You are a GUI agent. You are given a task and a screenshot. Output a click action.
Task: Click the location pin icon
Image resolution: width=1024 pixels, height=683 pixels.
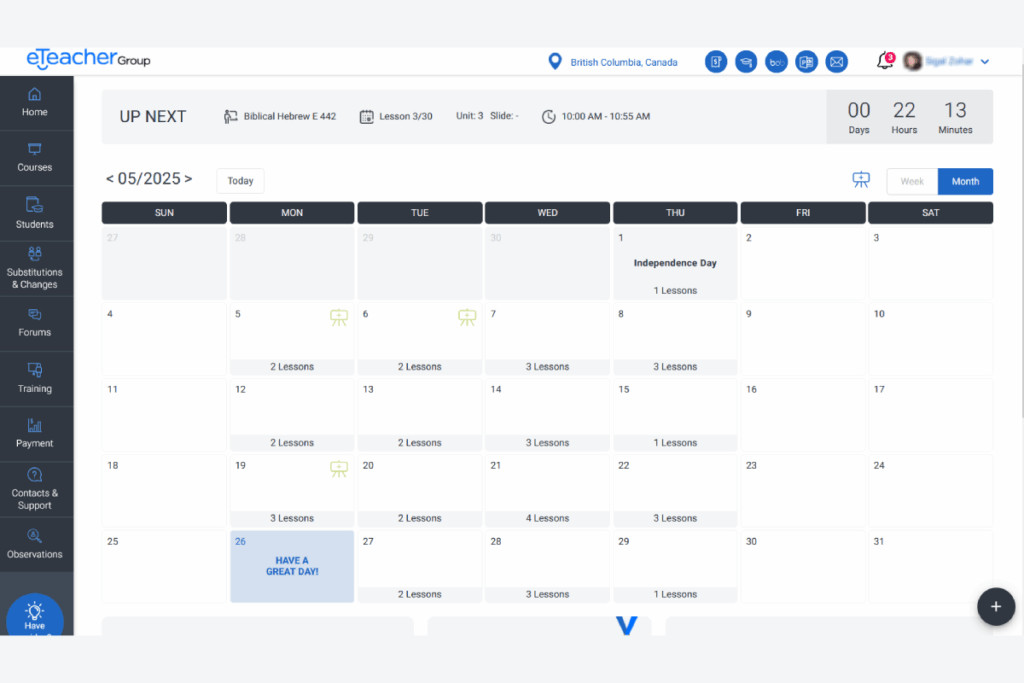(554, 61)
